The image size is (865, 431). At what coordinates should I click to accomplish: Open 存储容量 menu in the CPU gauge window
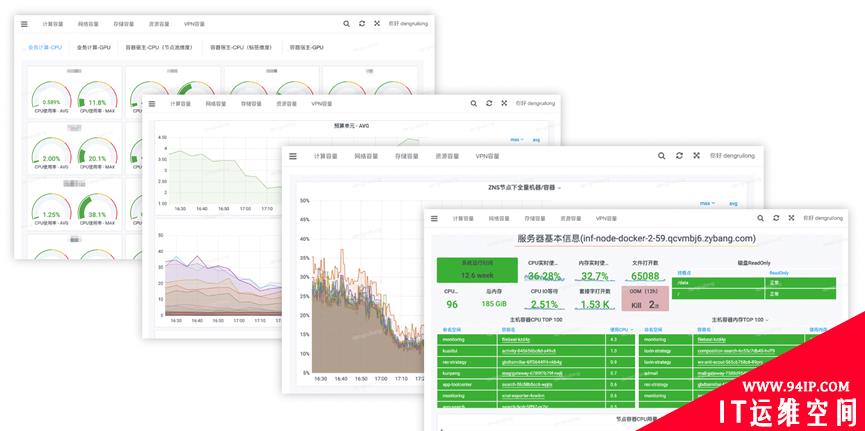(x=124, y=24)
